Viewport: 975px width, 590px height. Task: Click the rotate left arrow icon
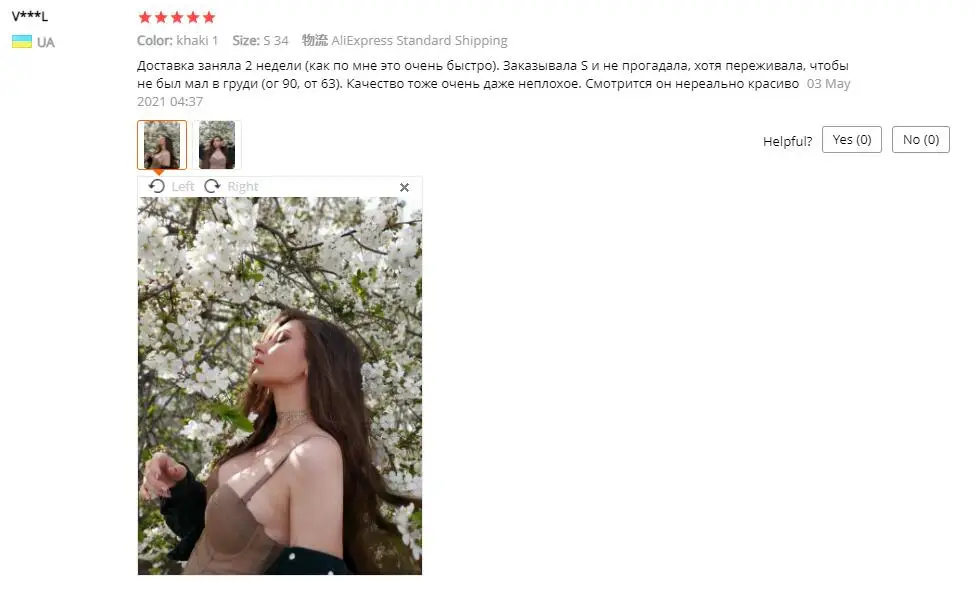[x=157, y=187]
